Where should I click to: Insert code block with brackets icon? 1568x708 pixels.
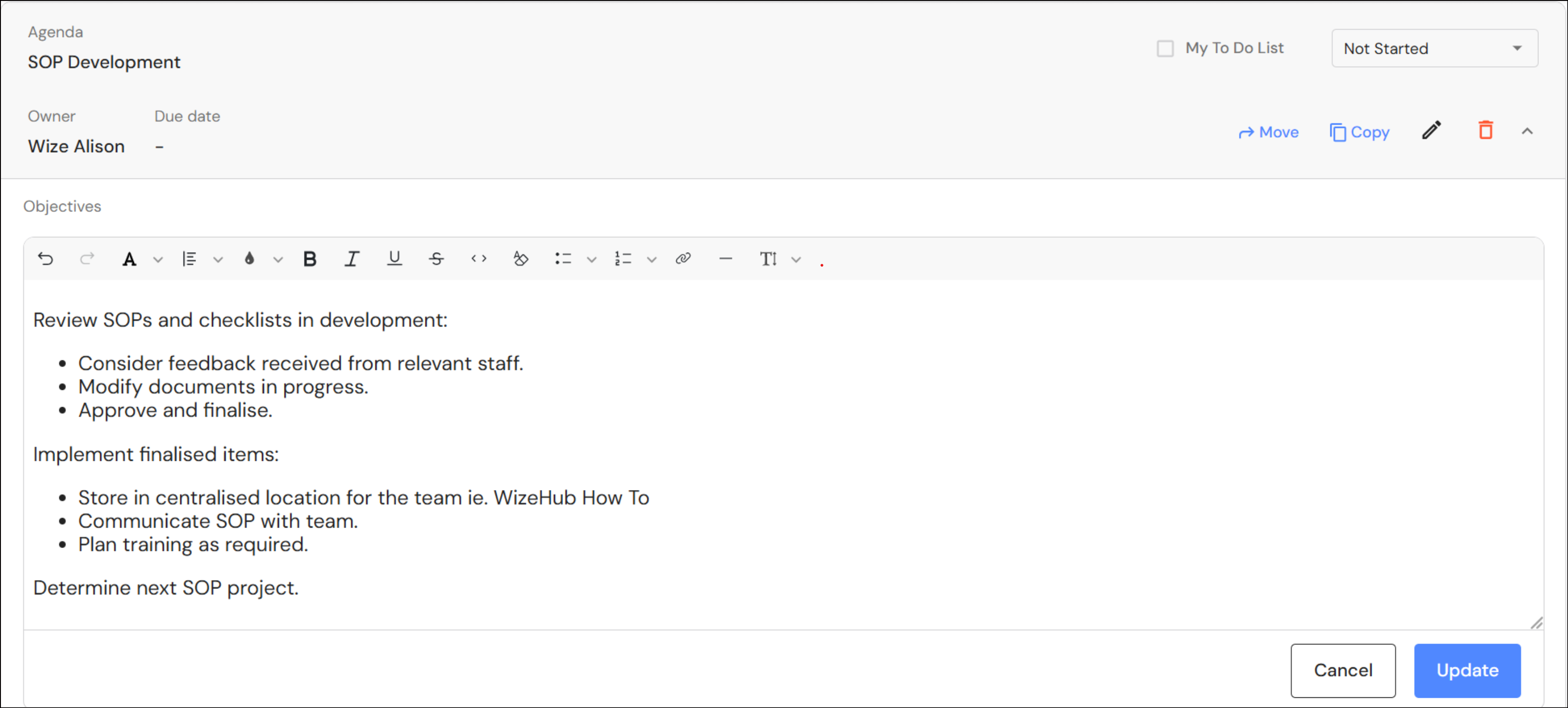coord(479,259)
